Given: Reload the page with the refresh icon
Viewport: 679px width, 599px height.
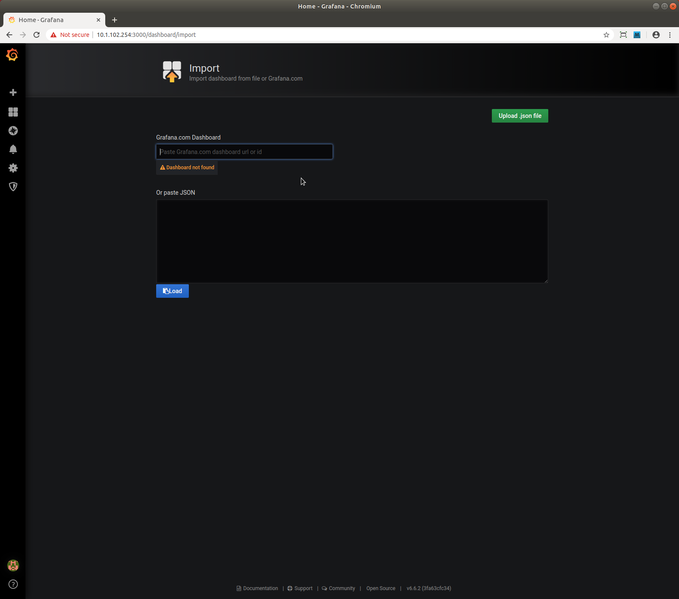Looking at the screenshot, I should [x=36, y=35].
